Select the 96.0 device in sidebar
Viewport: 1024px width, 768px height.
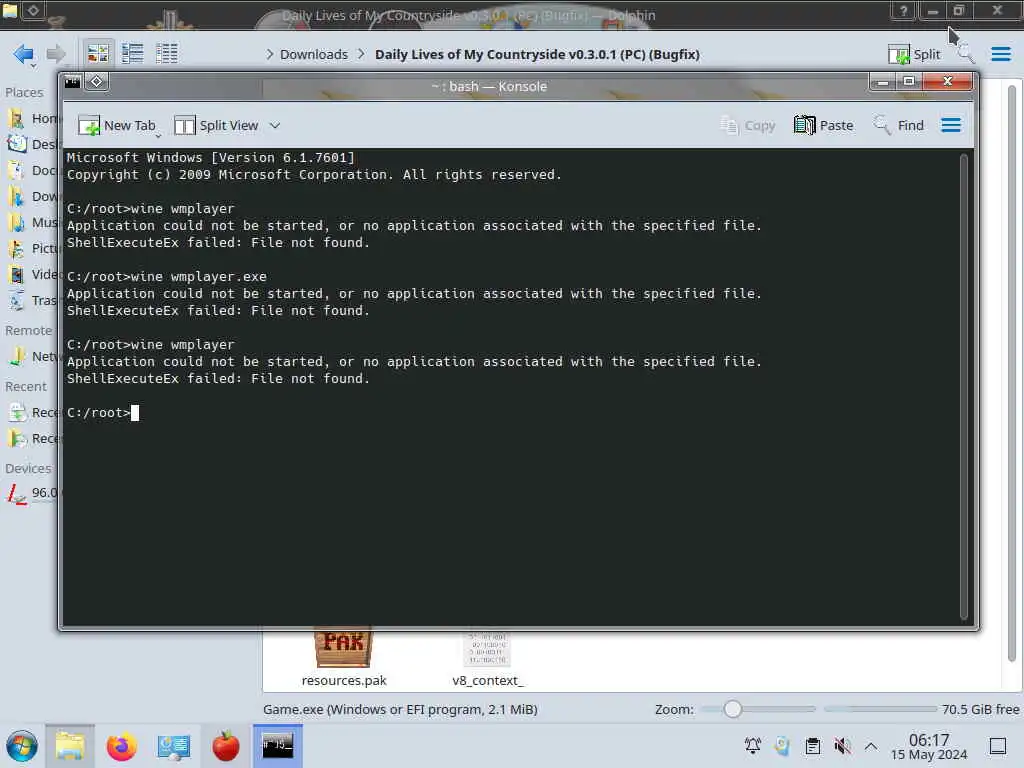click(x=34, y=493)
